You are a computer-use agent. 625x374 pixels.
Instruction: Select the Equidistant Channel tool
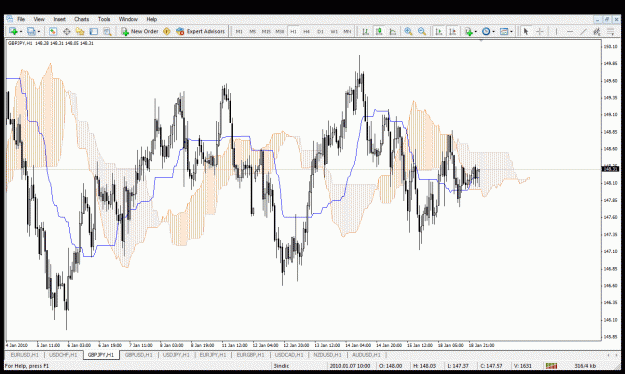[597, 31]
